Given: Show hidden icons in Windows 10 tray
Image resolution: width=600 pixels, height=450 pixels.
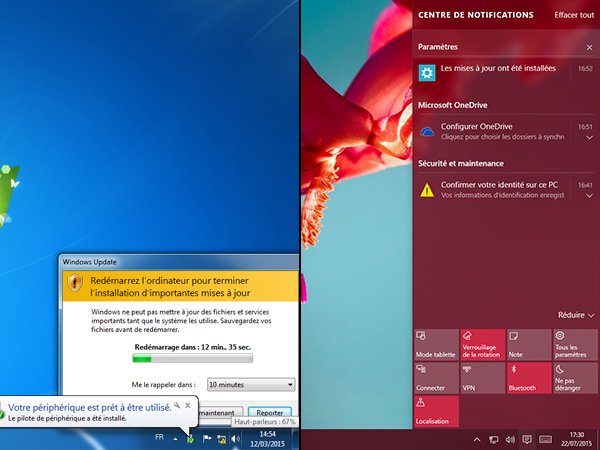Looking at the screenshot, I should 477,439.
